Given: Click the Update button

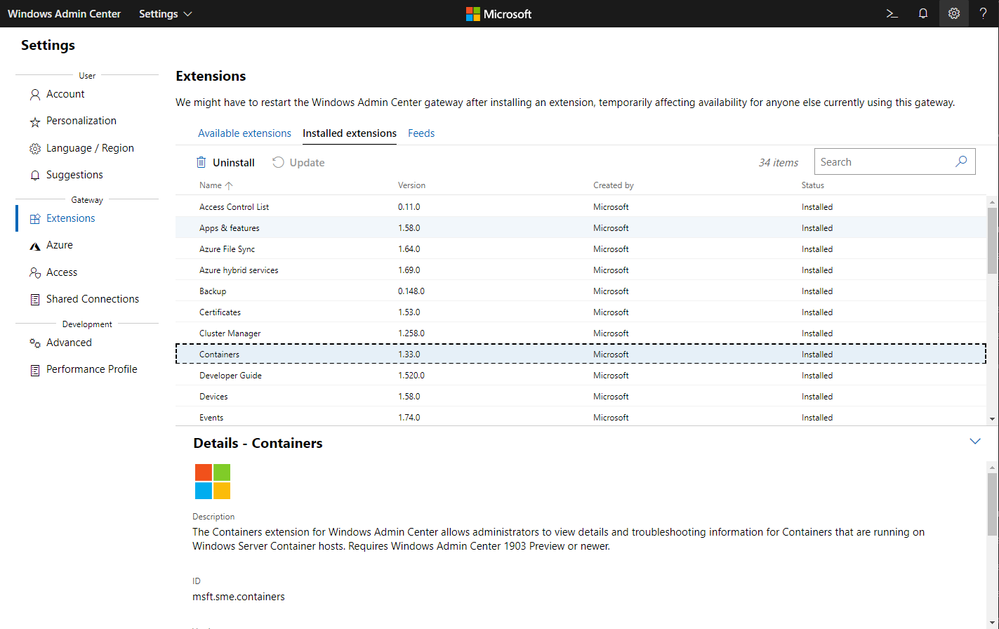Looking at the screenshot, I should pyautogui.click(x=299, y=162).
